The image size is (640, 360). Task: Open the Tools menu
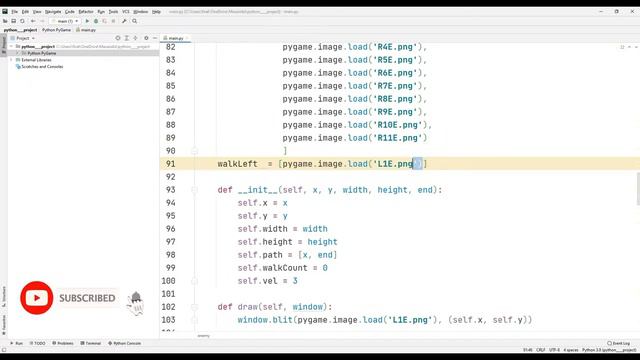point(113,12)
